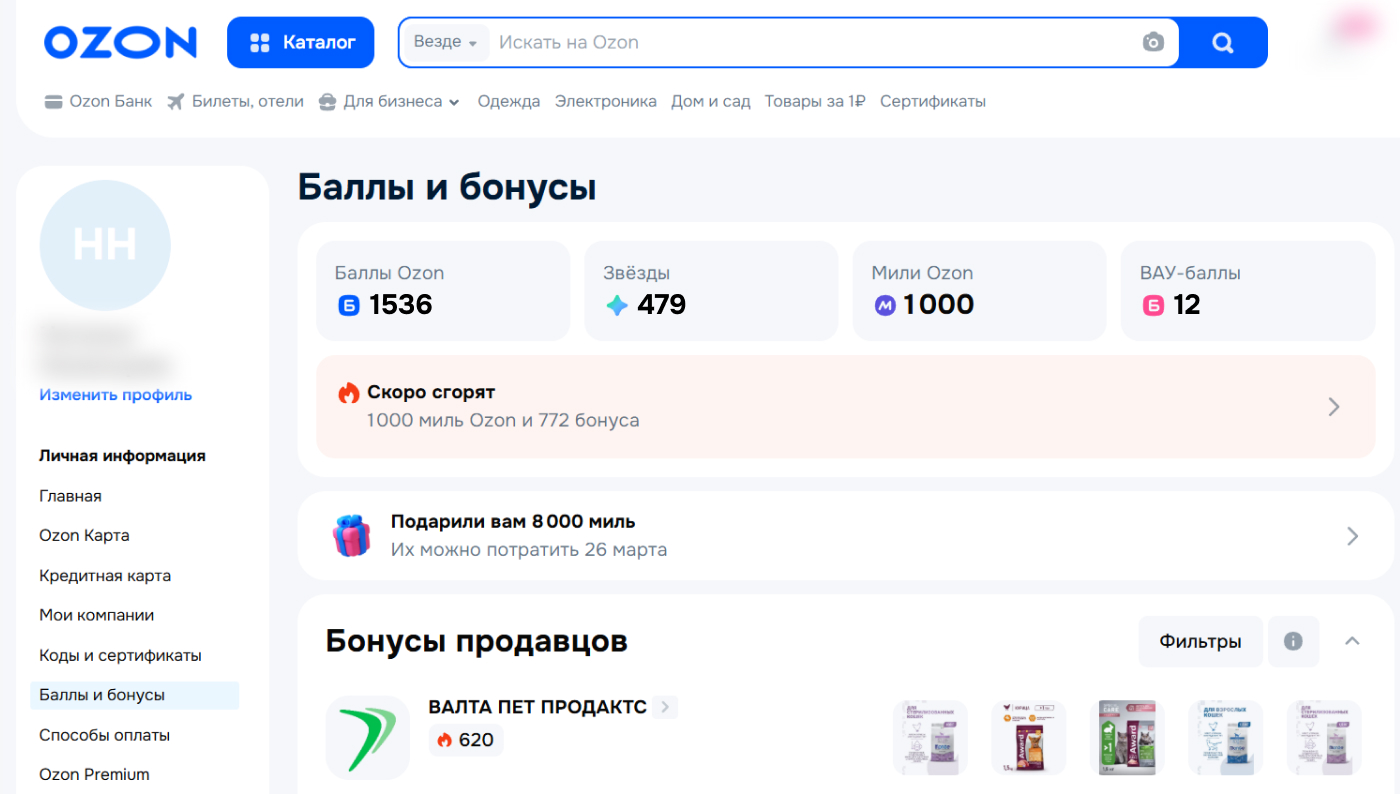Open fifth Валта product thumbnail

(1324, 738)
